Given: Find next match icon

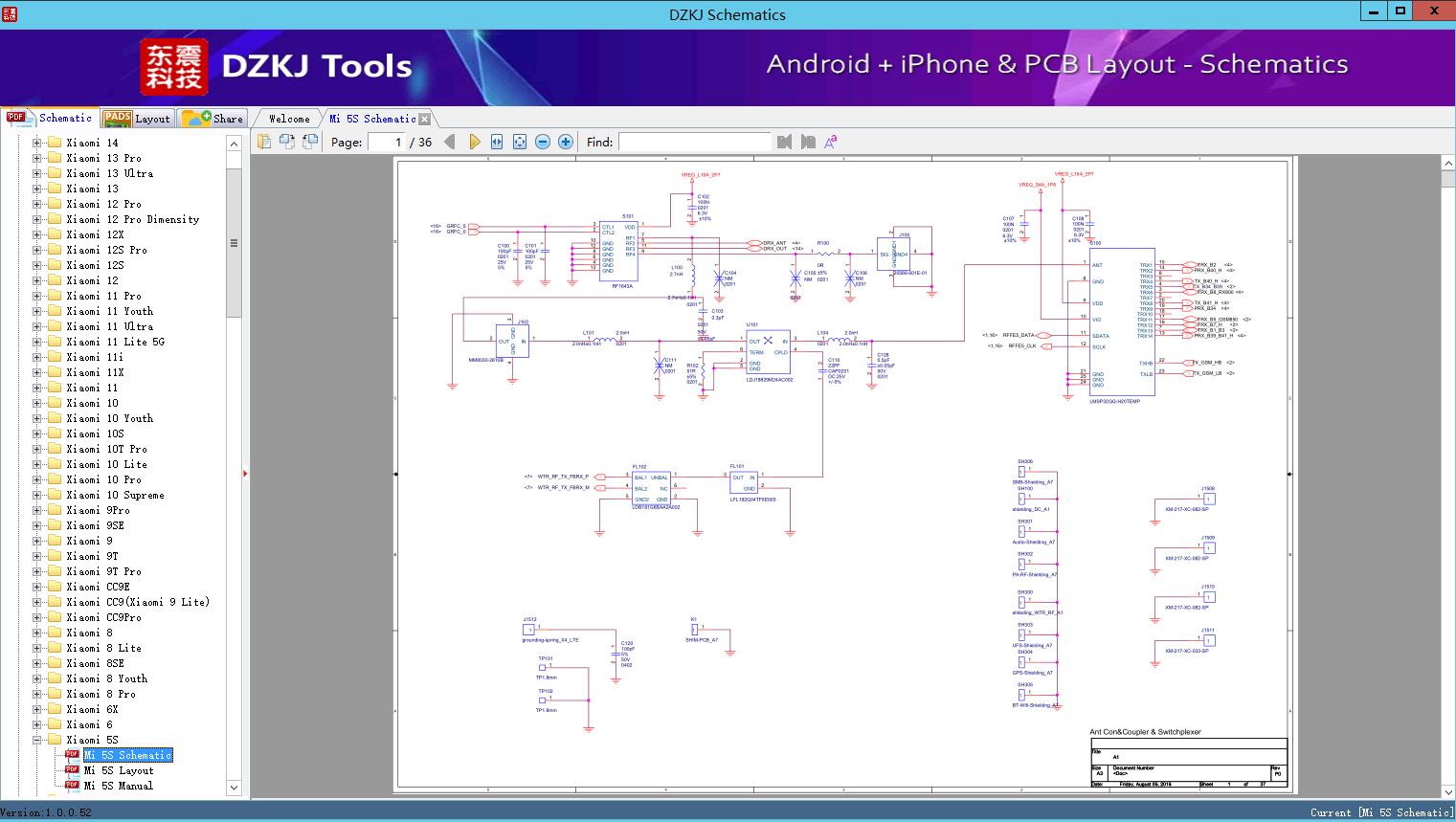Looking at the screenshot, I should [x=808, y=142].
